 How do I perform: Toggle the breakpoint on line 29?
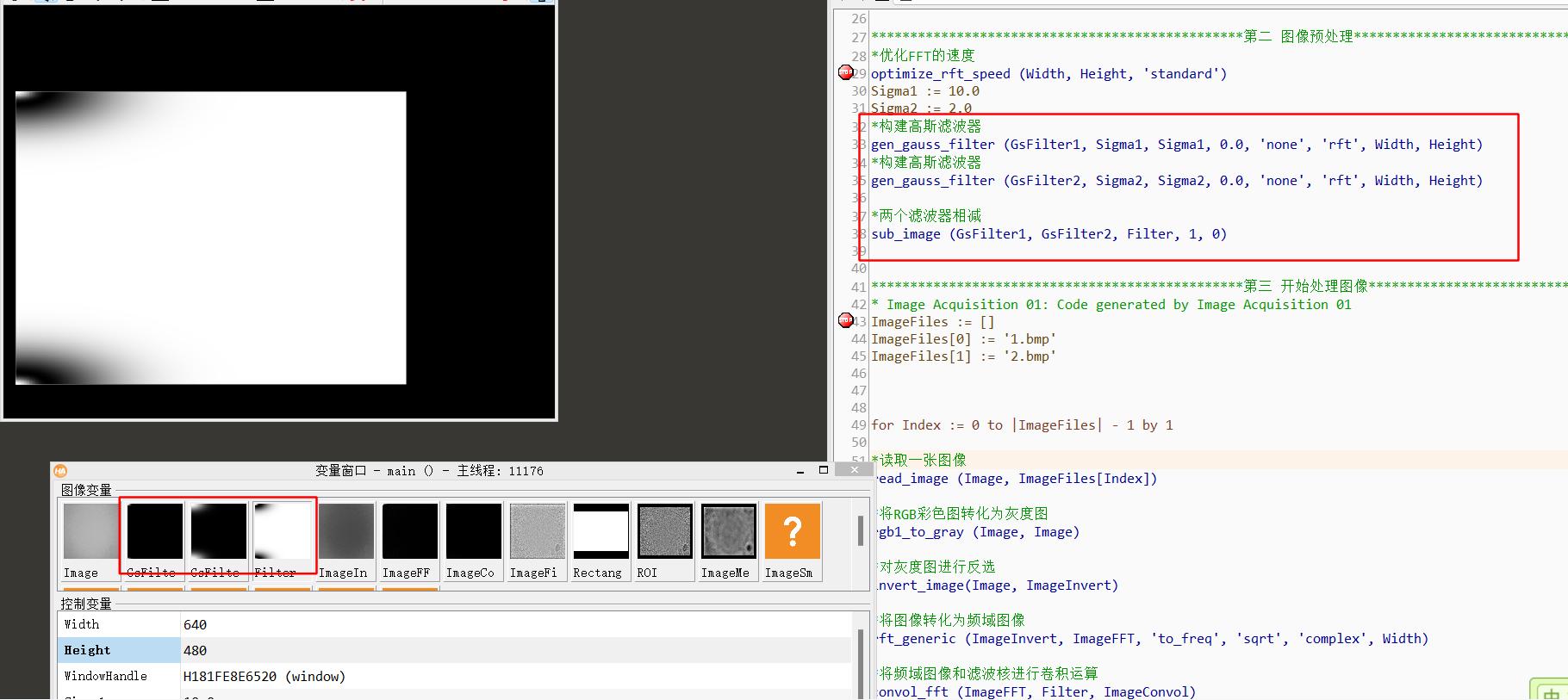(845, 73)
